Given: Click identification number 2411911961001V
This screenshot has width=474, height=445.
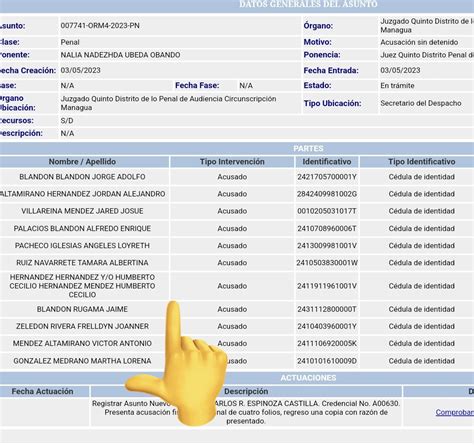Looking at the screenshot, I should tap(327, 286).
